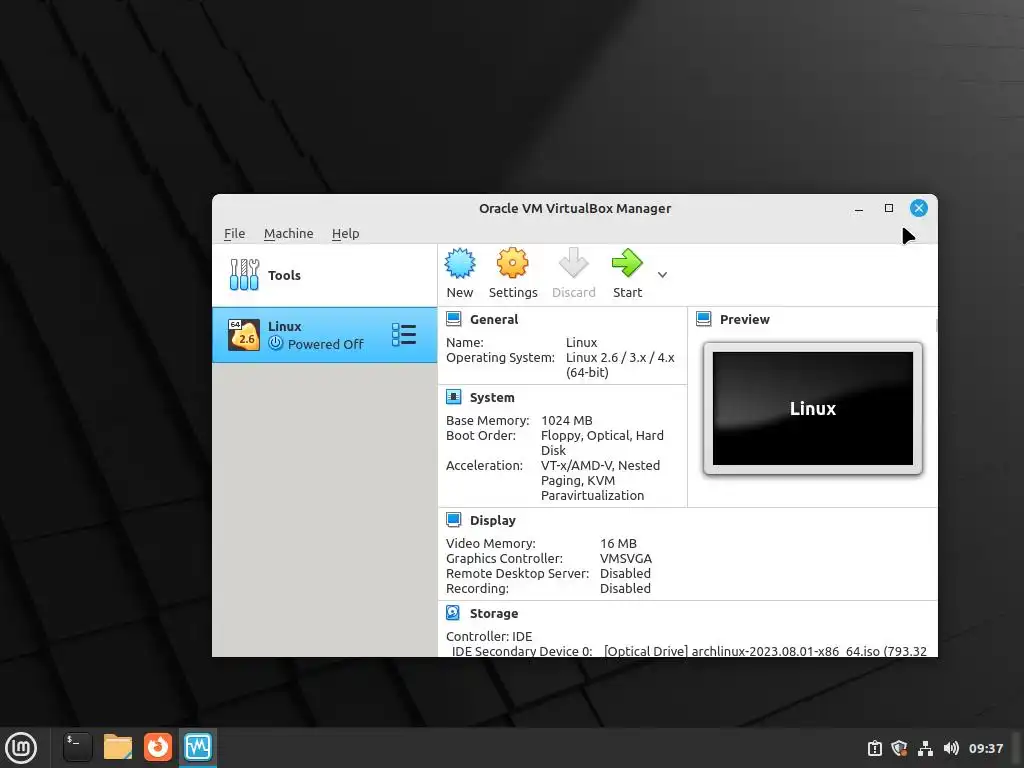Image resolution: width=1024 pixels, height=768 pixels.
Task: Open the File menu
Action: [234, 233]
